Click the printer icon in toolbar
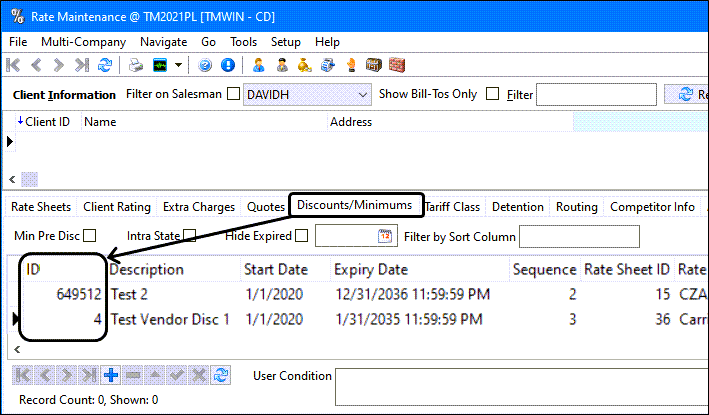 136,65
